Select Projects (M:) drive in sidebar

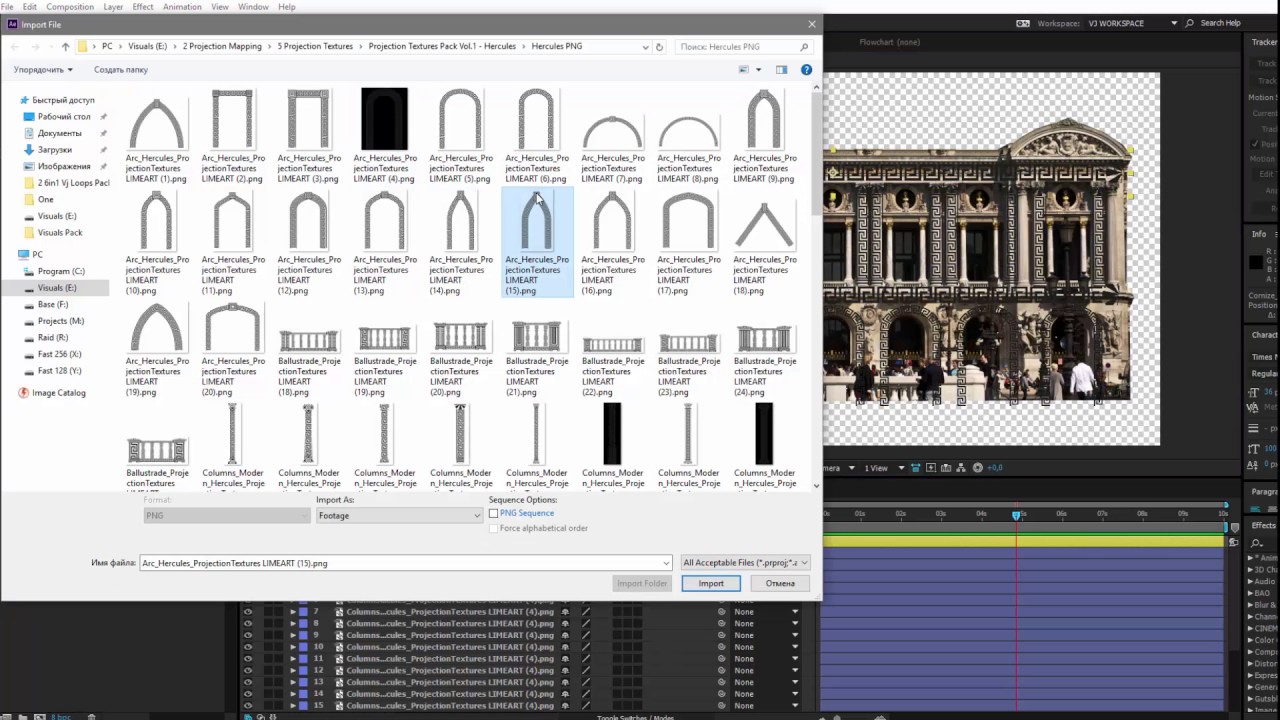[x=61, y=321]
